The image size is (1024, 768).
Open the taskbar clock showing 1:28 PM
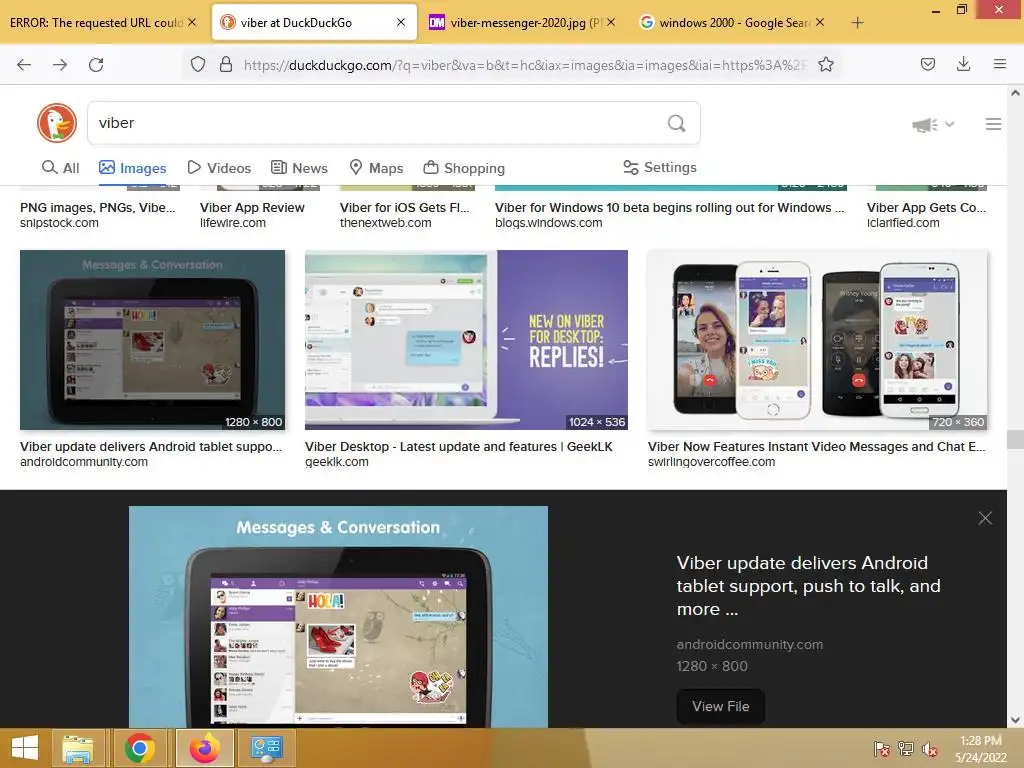pyautogui.click(x=980, y=748)
